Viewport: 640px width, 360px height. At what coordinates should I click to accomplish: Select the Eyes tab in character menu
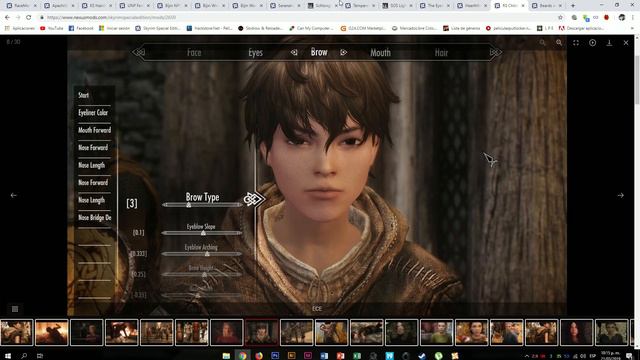coord(256,53)
